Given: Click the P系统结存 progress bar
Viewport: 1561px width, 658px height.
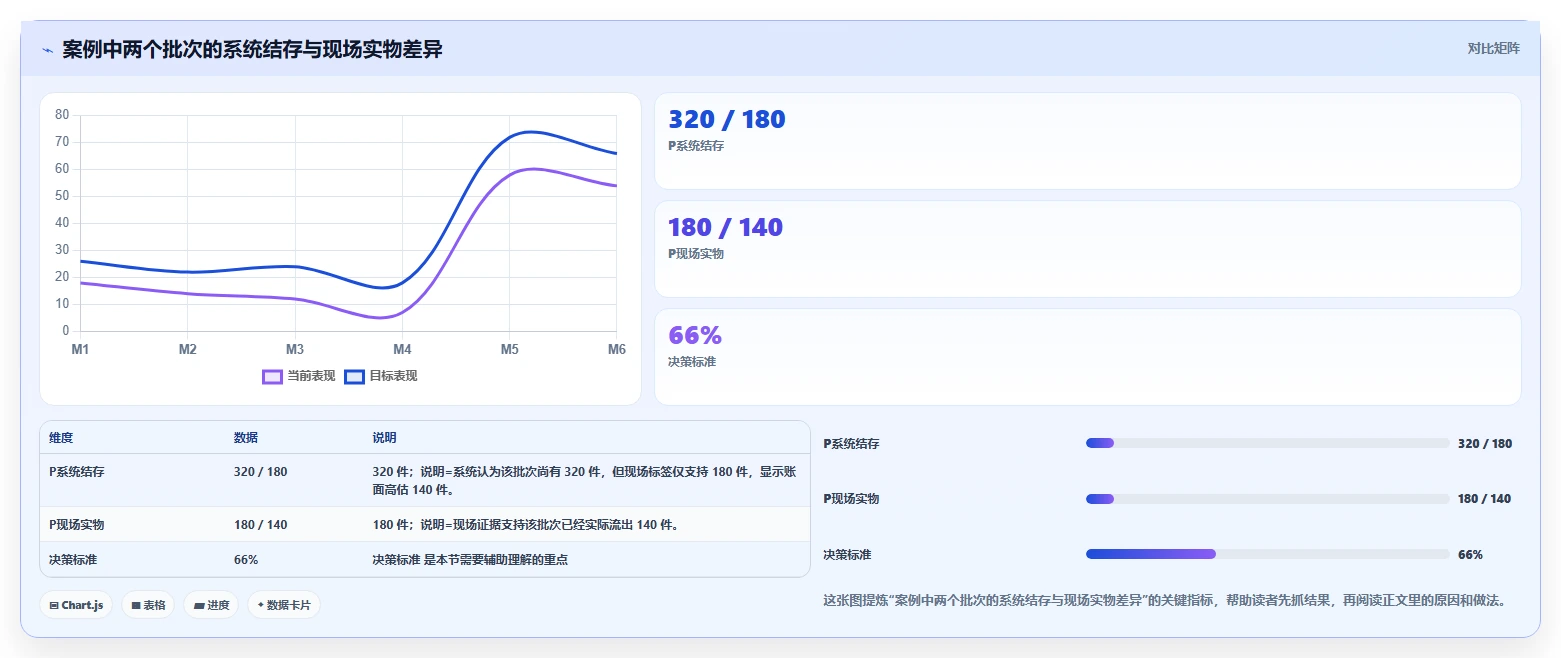Looking at the screenshot, I should (x=1267, y=443).
